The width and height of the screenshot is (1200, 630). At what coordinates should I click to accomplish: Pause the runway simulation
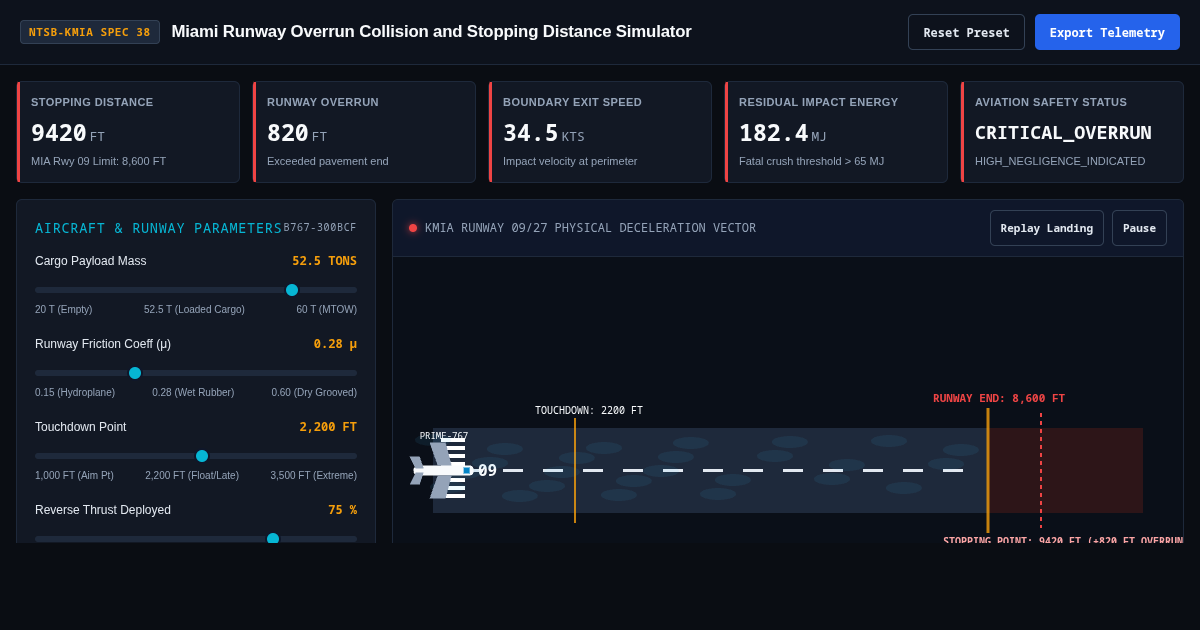pyautogui.click(x=1139, y=228)
